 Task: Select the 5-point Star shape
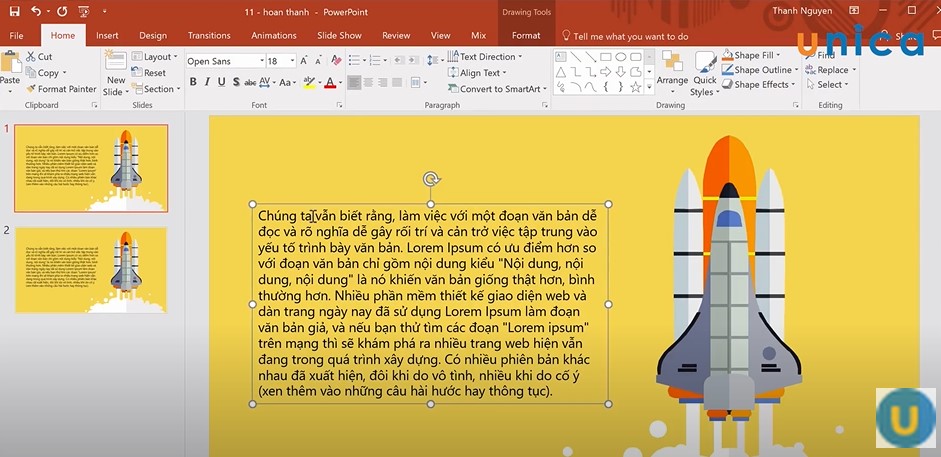[636, 87]
